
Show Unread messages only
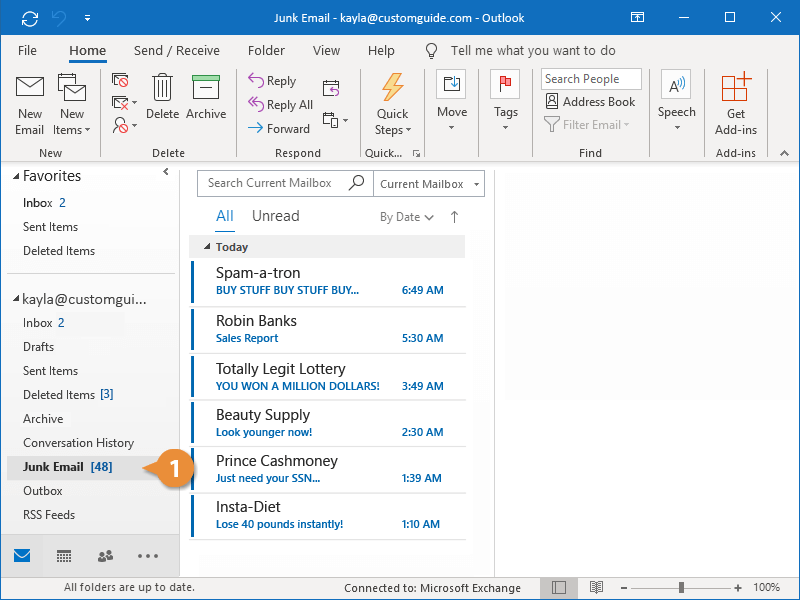276,216
